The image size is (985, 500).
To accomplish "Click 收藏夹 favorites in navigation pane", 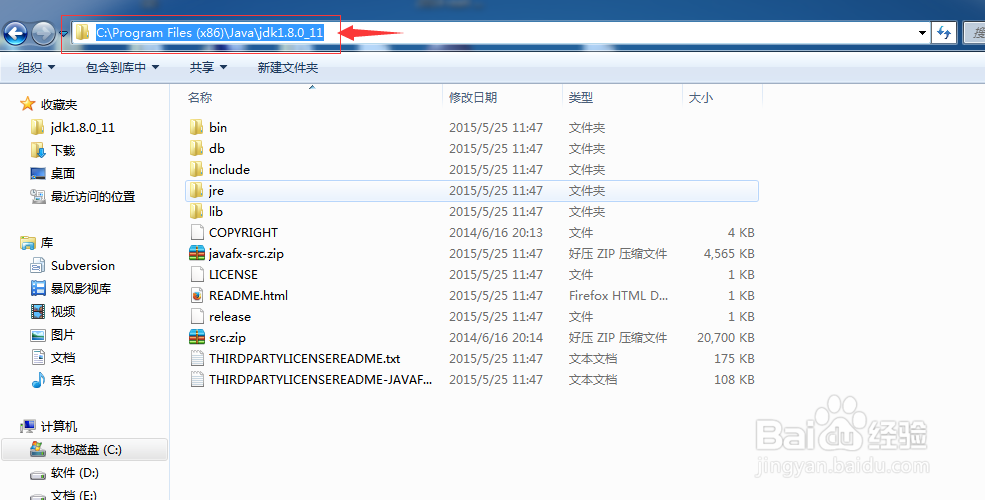I will [x=59, y=105].
